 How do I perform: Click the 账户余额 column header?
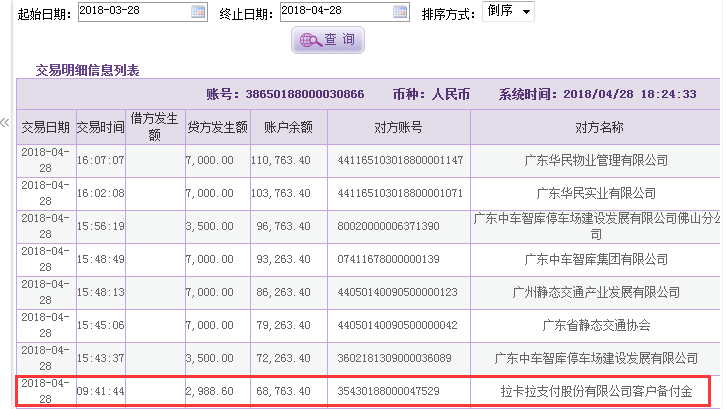tap(288, 127)
